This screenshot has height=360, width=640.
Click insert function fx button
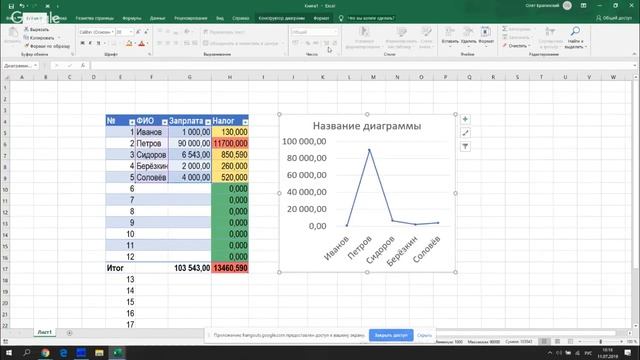(x=83, y=65)
